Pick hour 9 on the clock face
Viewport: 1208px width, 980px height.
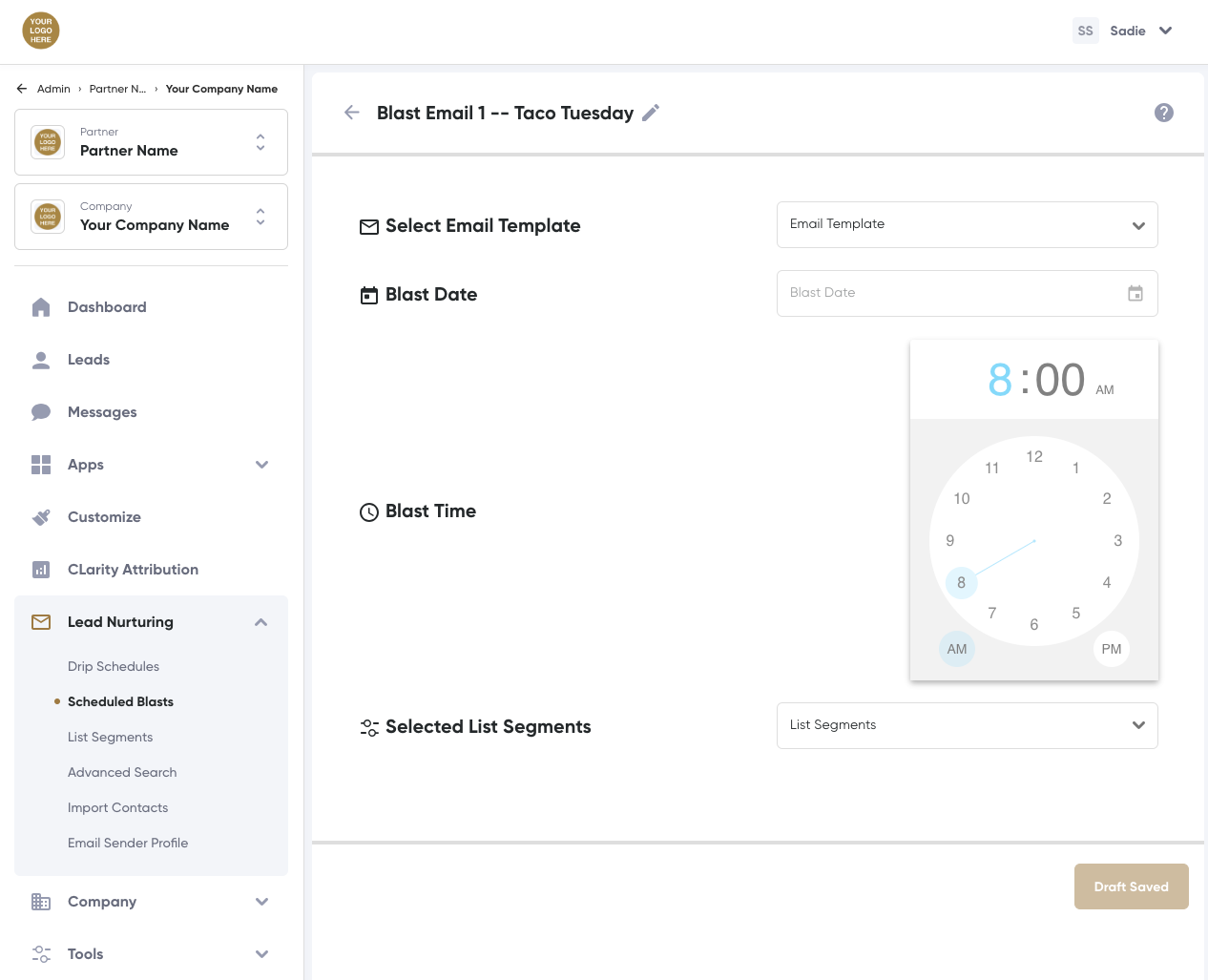point(950,541)
